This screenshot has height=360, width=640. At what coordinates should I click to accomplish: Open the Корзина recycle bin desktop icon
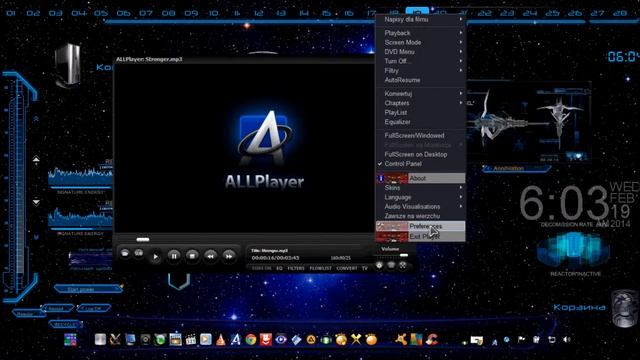(x=624, y=308)
